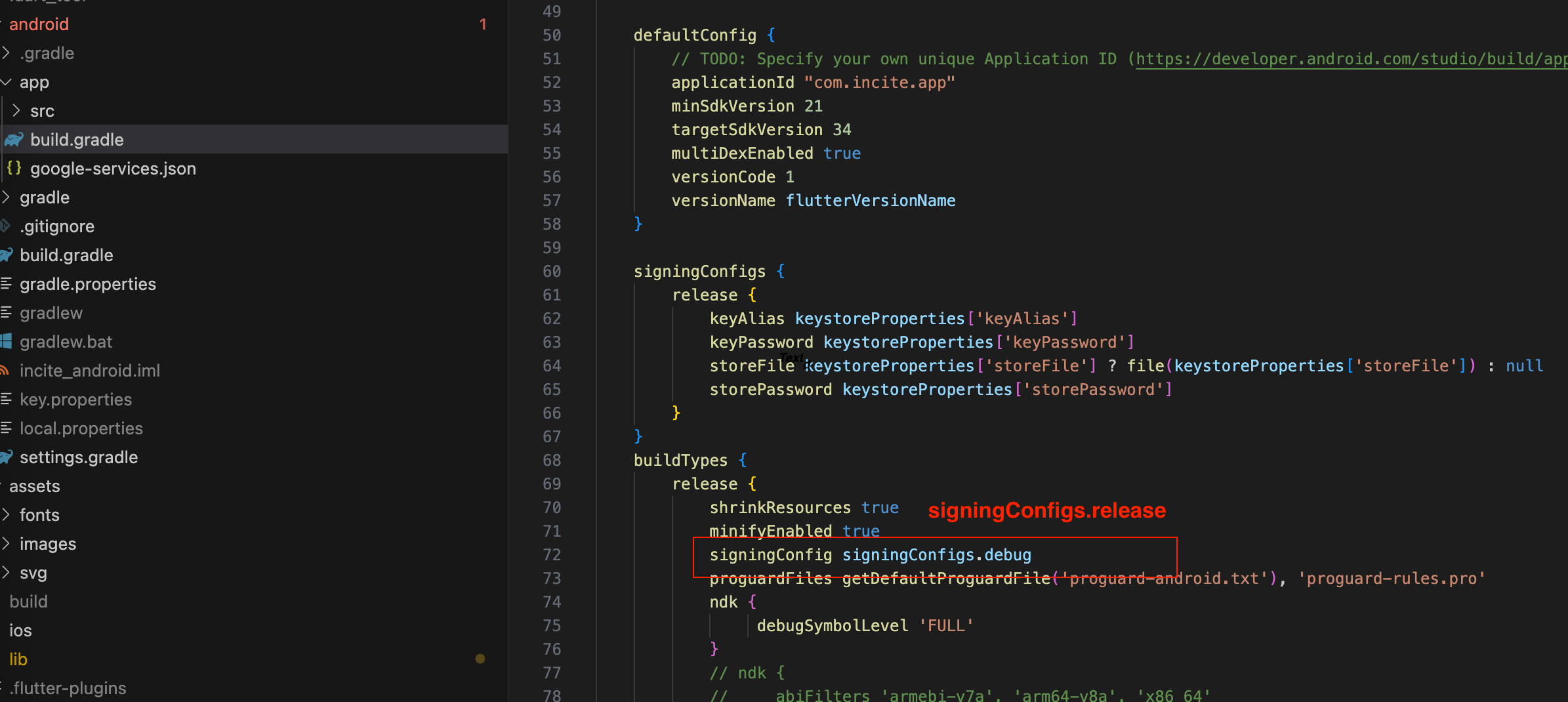Click the lines icon beside key.properties
This screenshot has height=702, width=1568.
[6, 400]
